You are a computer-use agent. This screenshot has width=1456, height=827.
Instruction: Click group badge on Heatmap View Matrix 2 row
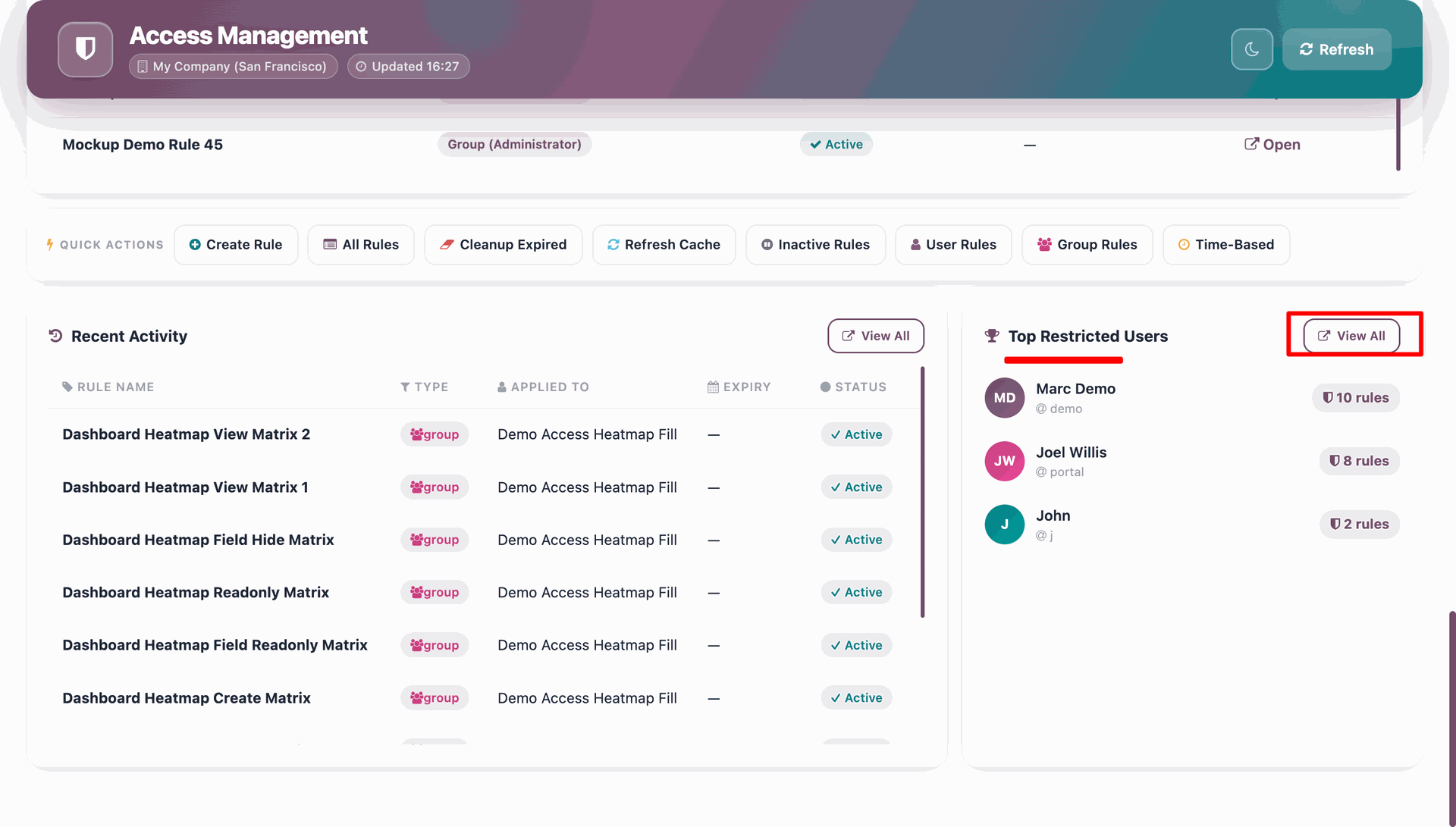[435, 434]
